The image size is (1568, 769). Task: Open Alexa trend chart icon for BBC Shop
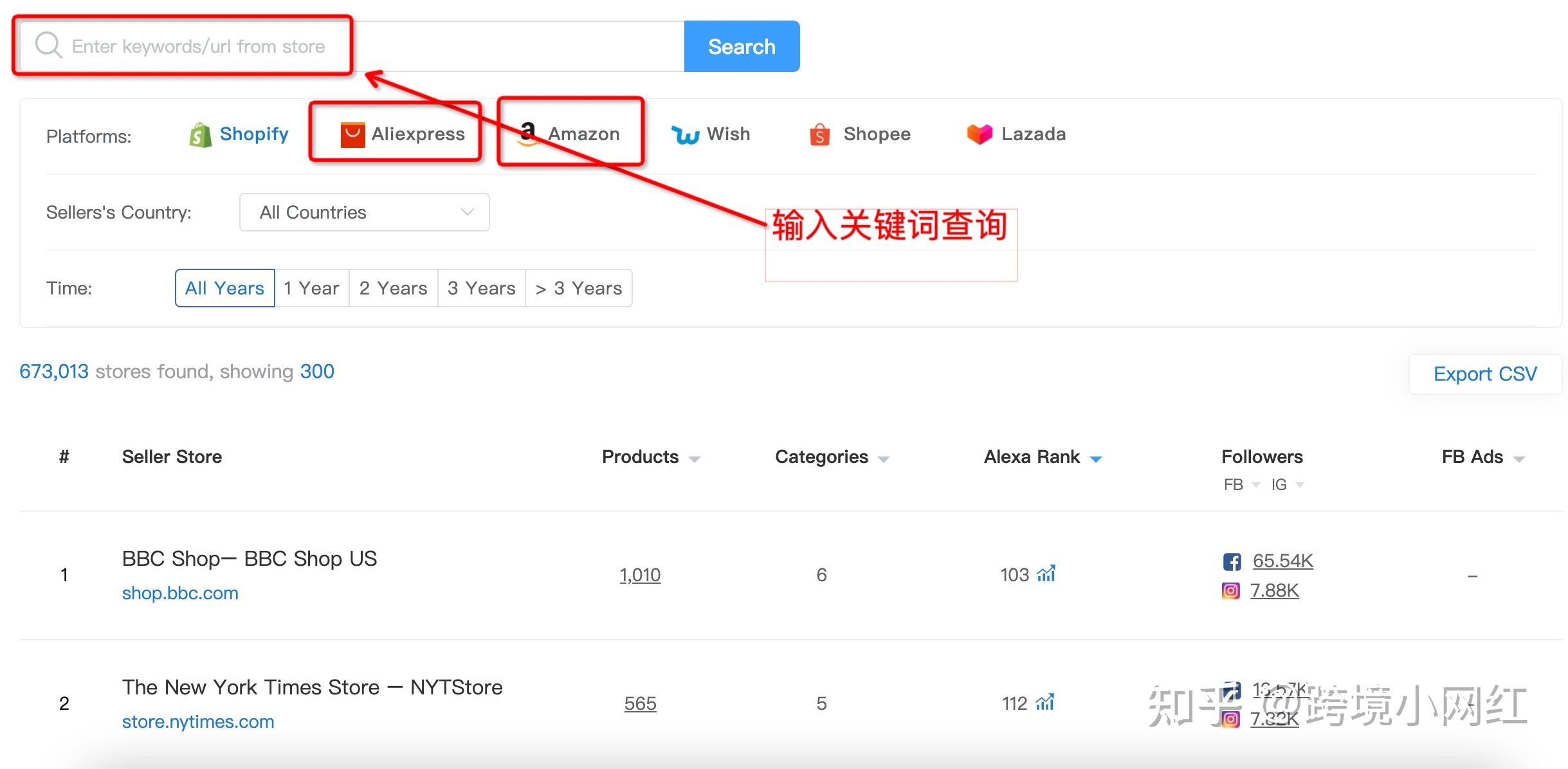tap(1046, 573)
